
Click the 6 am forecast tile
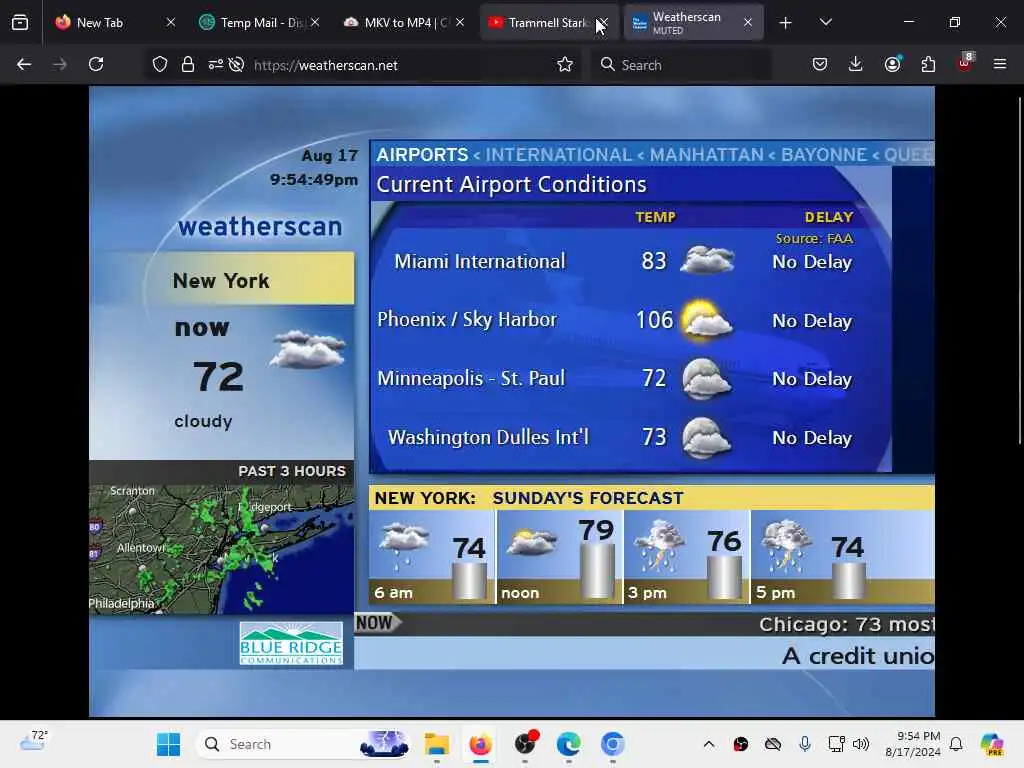pyautogui.click(x=432, y=556)
